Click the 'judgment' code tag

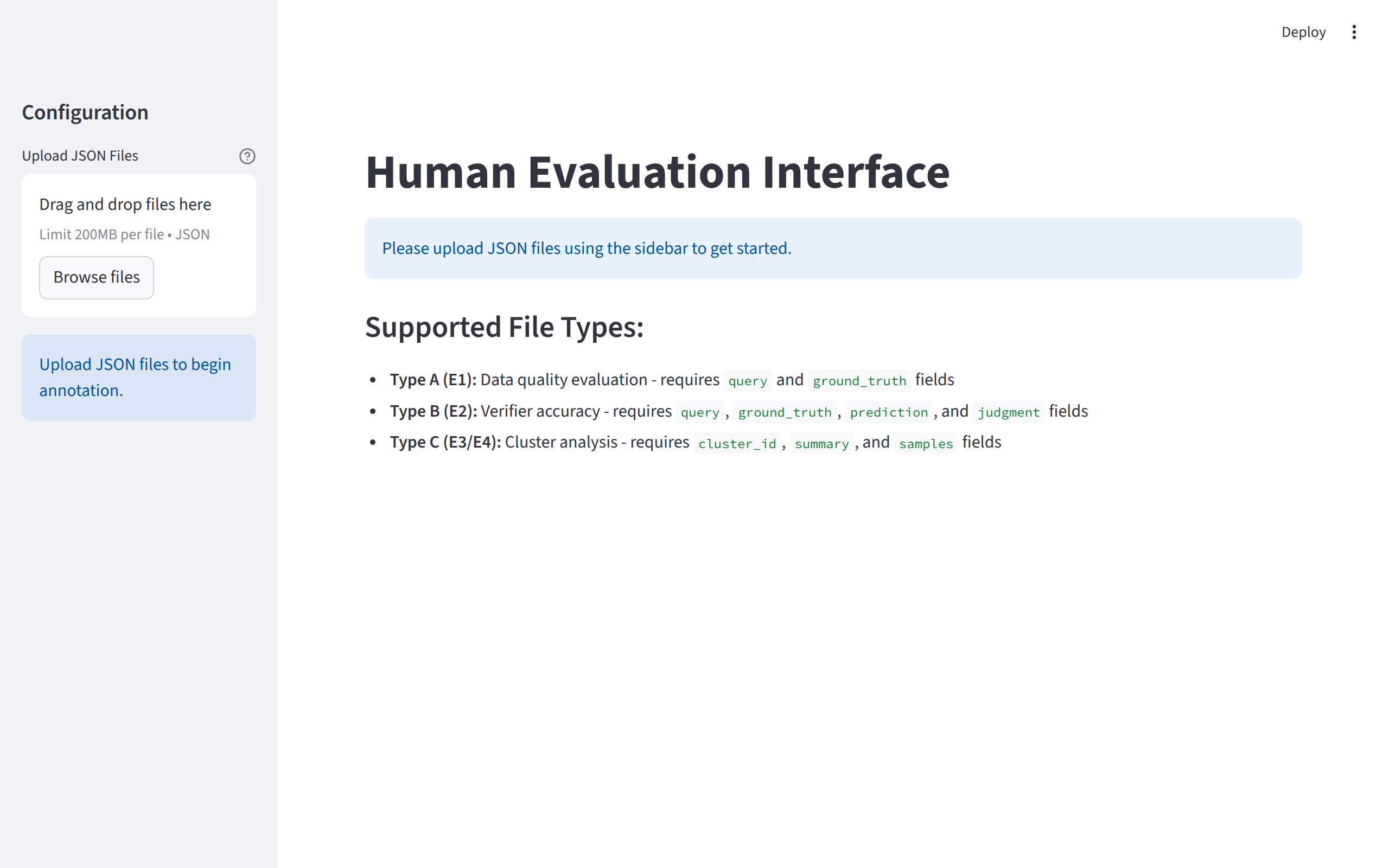tap(1008, 412)
